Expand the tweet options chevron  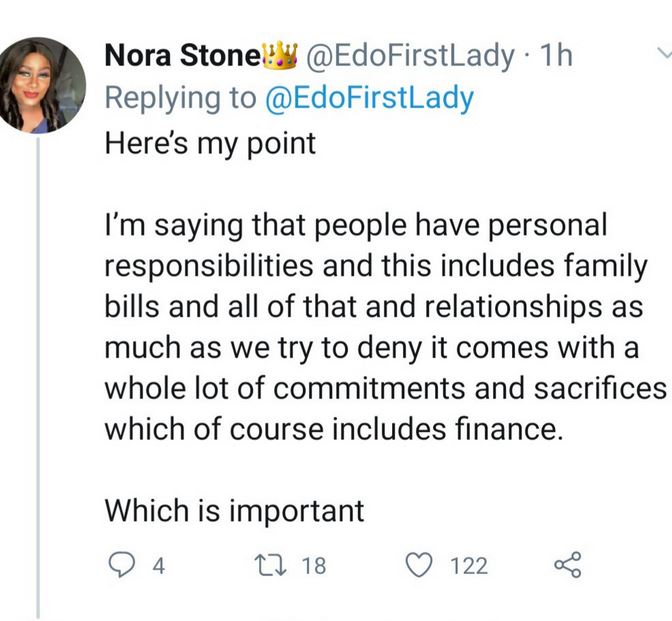662,52
